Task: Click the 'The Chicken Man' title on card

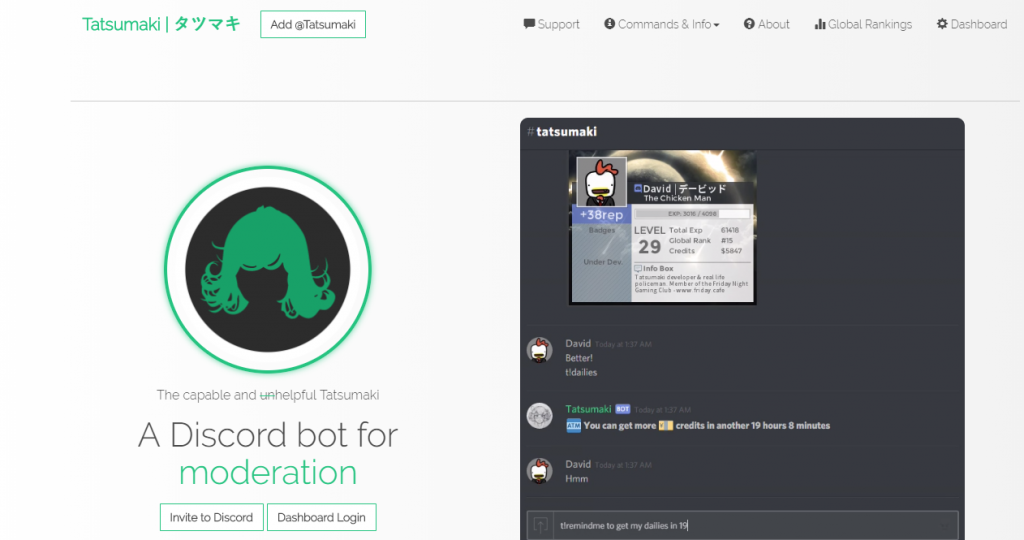Action: point(677,198)
